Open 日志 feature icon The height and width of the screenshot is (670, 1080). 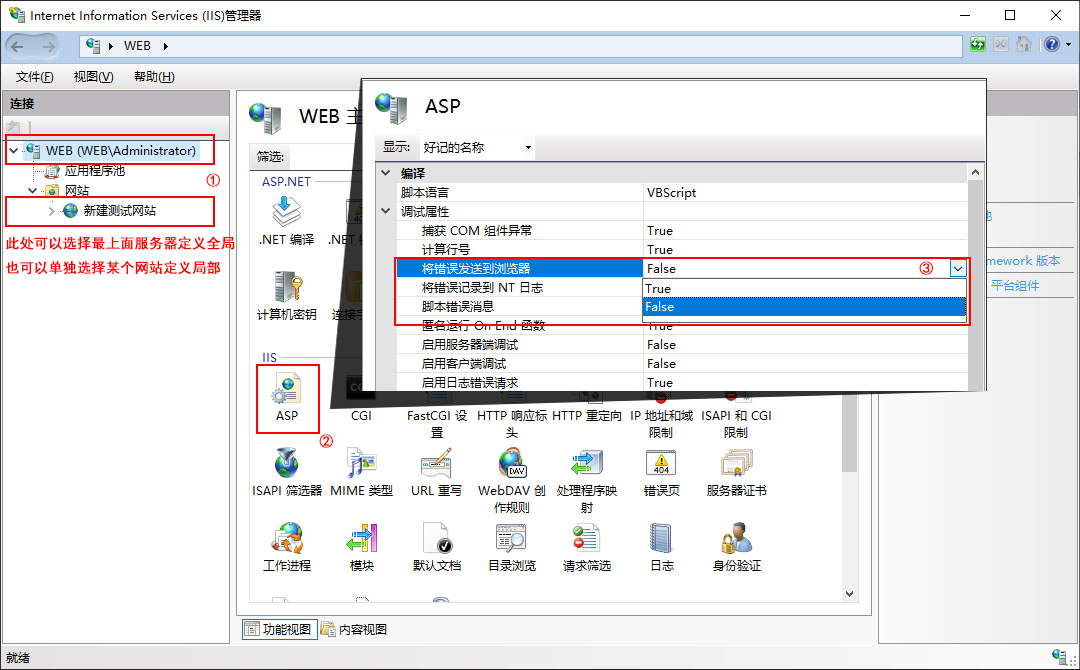coord(661,547)
